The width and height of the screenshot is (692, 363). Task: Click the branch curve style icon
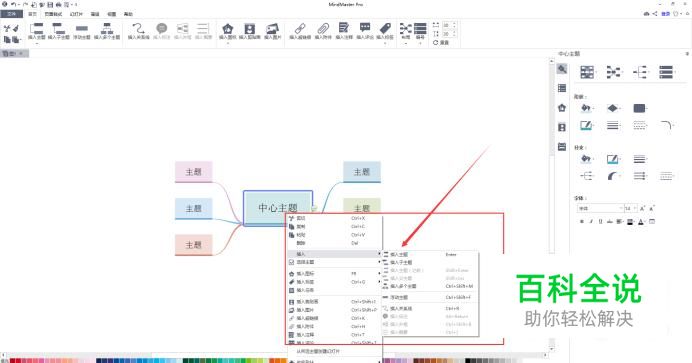[x=612, y=176]
